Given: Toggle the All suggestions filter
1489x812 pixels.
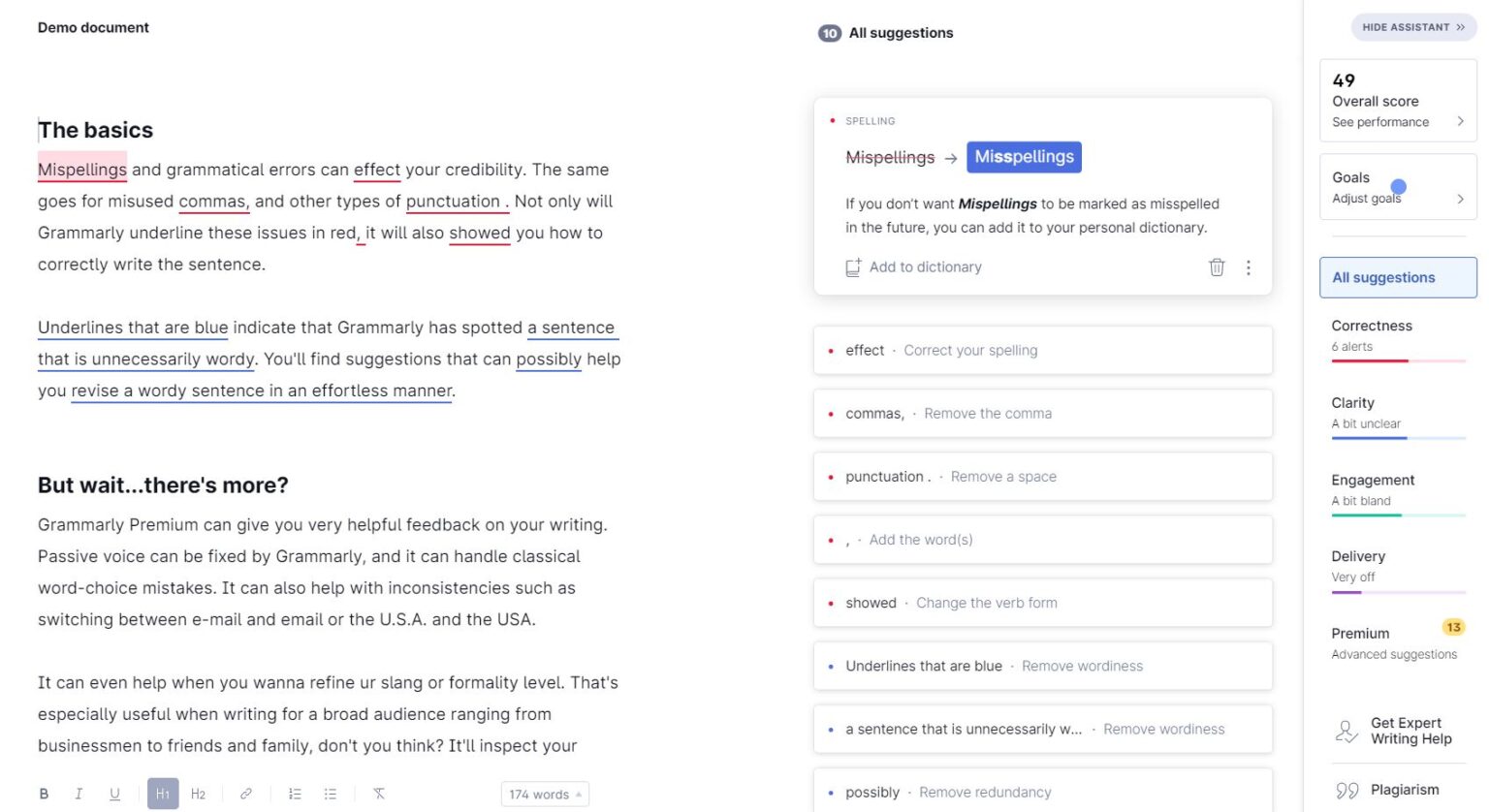Looking at the screenshot, I should point(1397,277).
